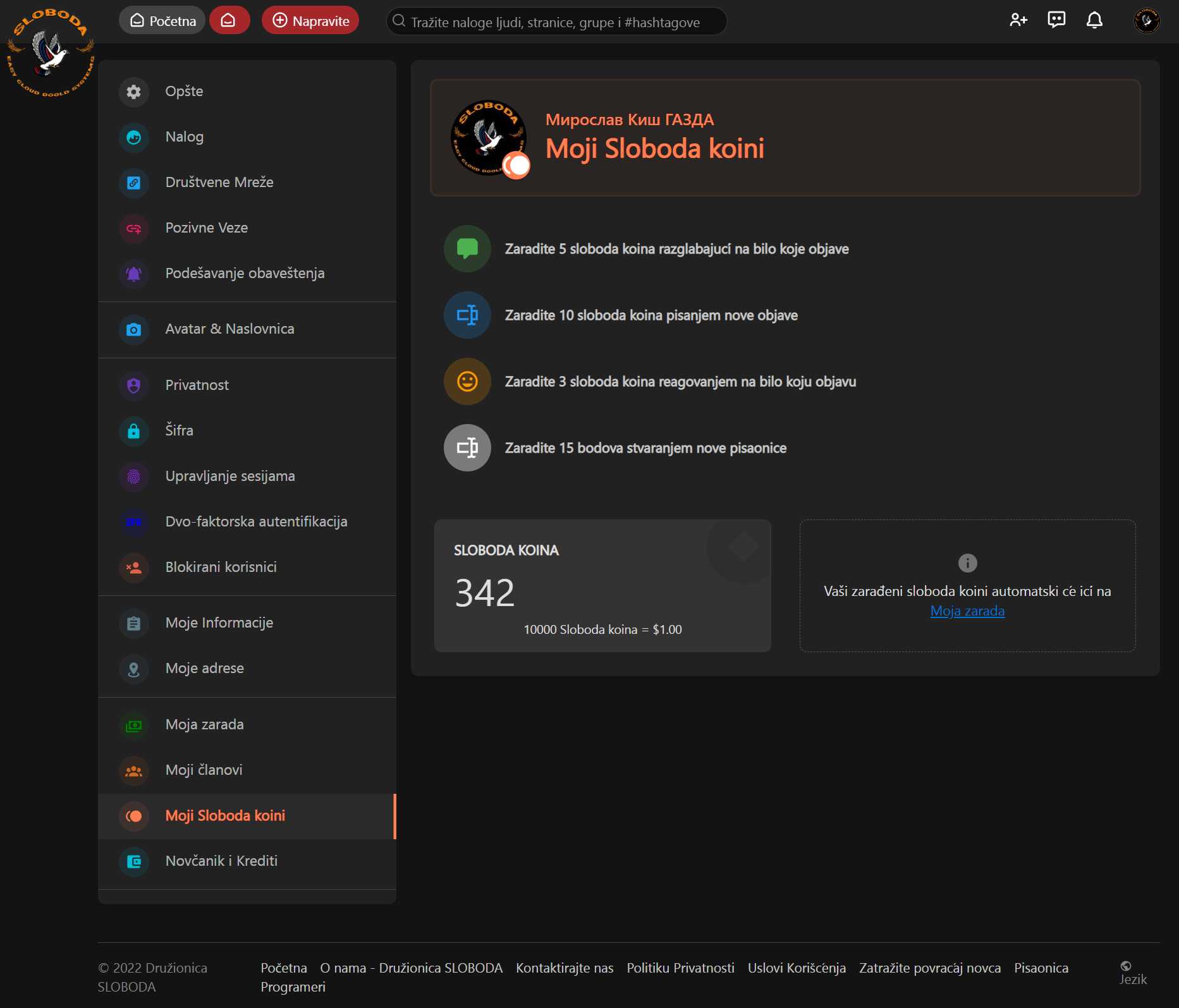Click the Šifra padlock icon
This screenshot has height=1008, width=1179.
click(133, 431)
